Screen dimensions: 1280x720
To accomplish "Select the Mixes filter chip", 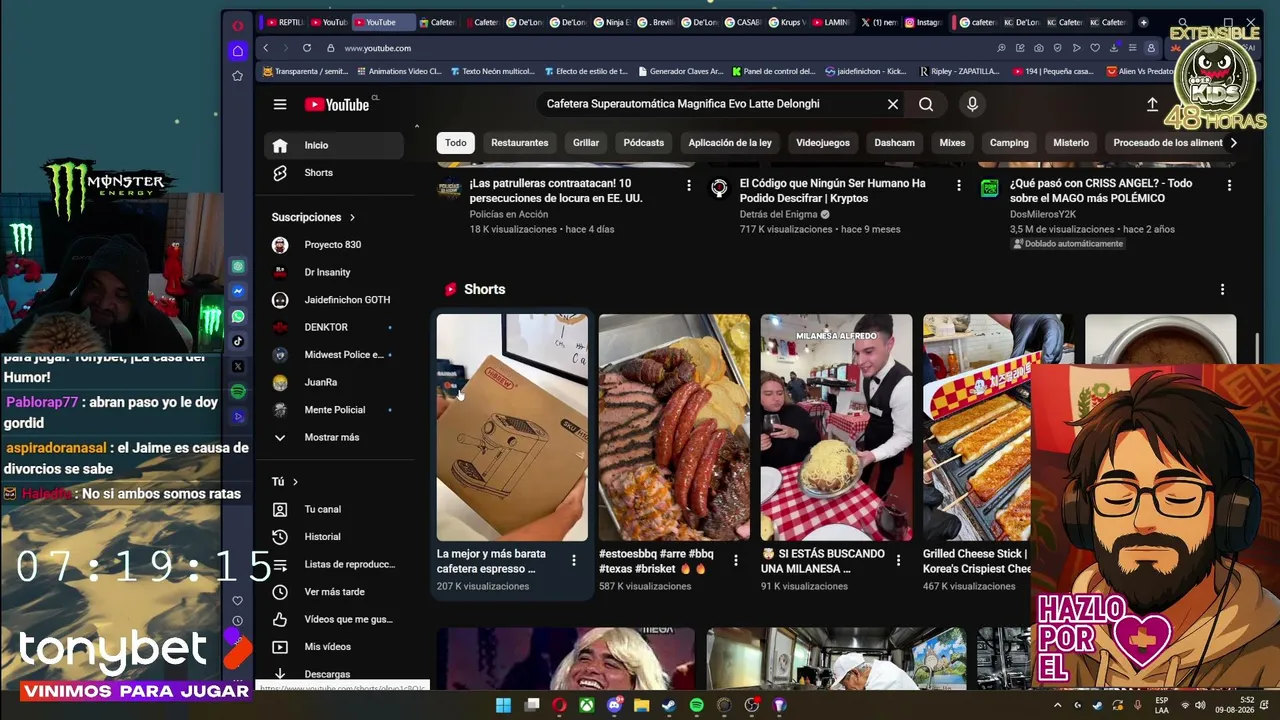I will [x=952, y=143].
